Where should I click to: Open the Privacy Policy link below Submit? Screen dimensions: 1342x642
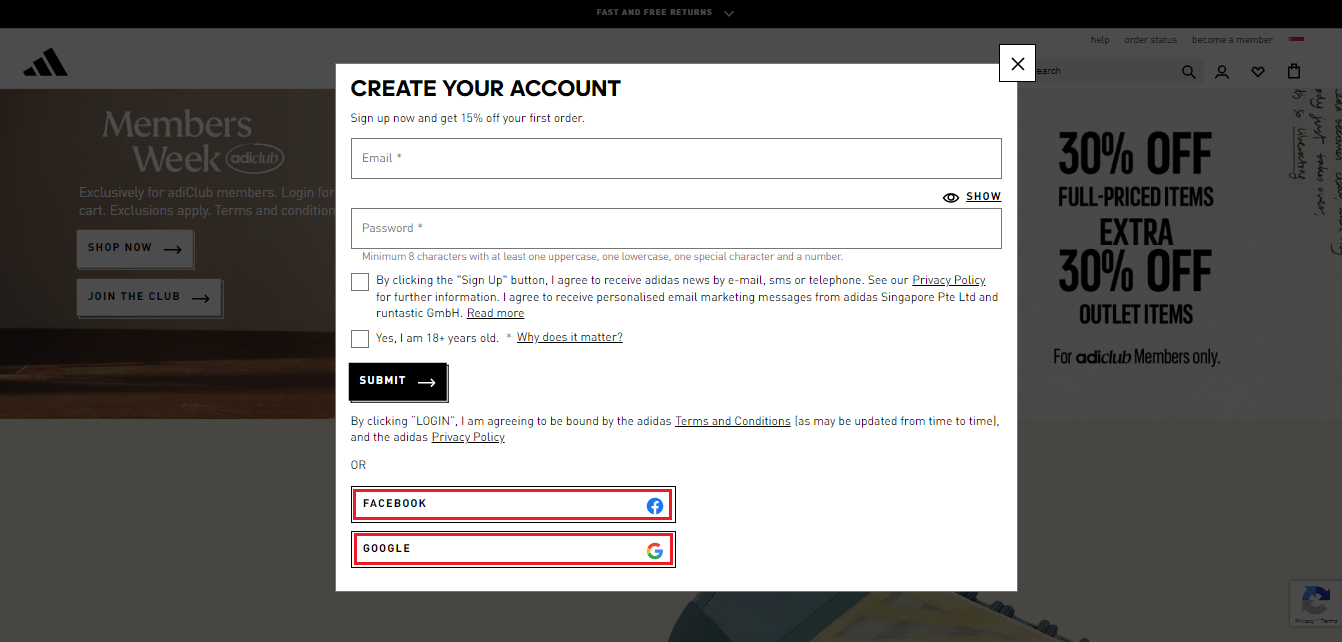(468, 437)
